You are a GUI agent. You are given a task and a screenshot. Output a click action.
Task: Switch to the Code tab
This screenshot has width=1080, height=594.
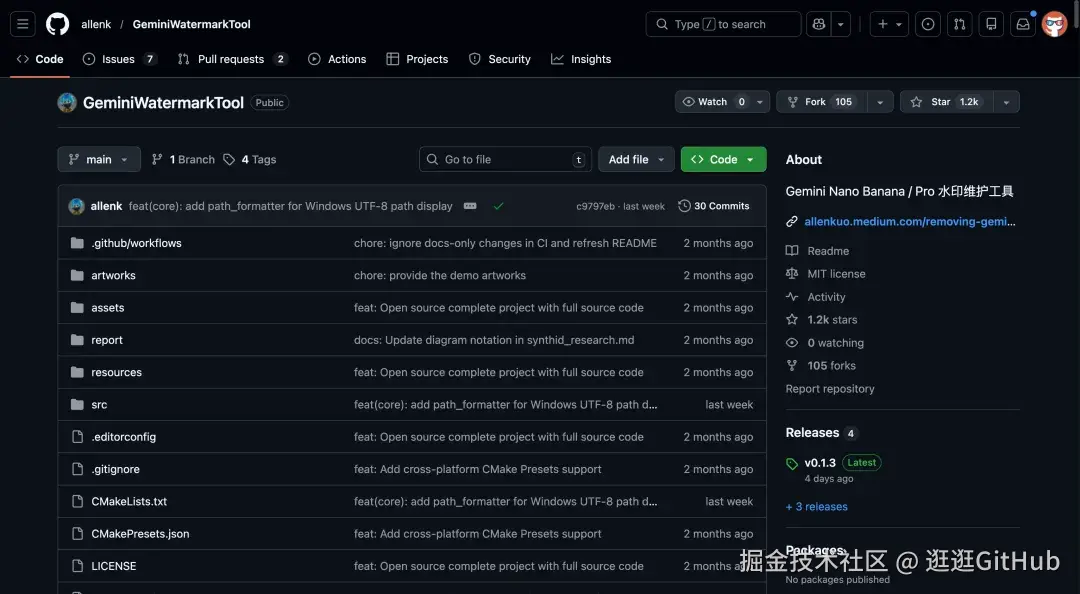[x=40, y=59]
